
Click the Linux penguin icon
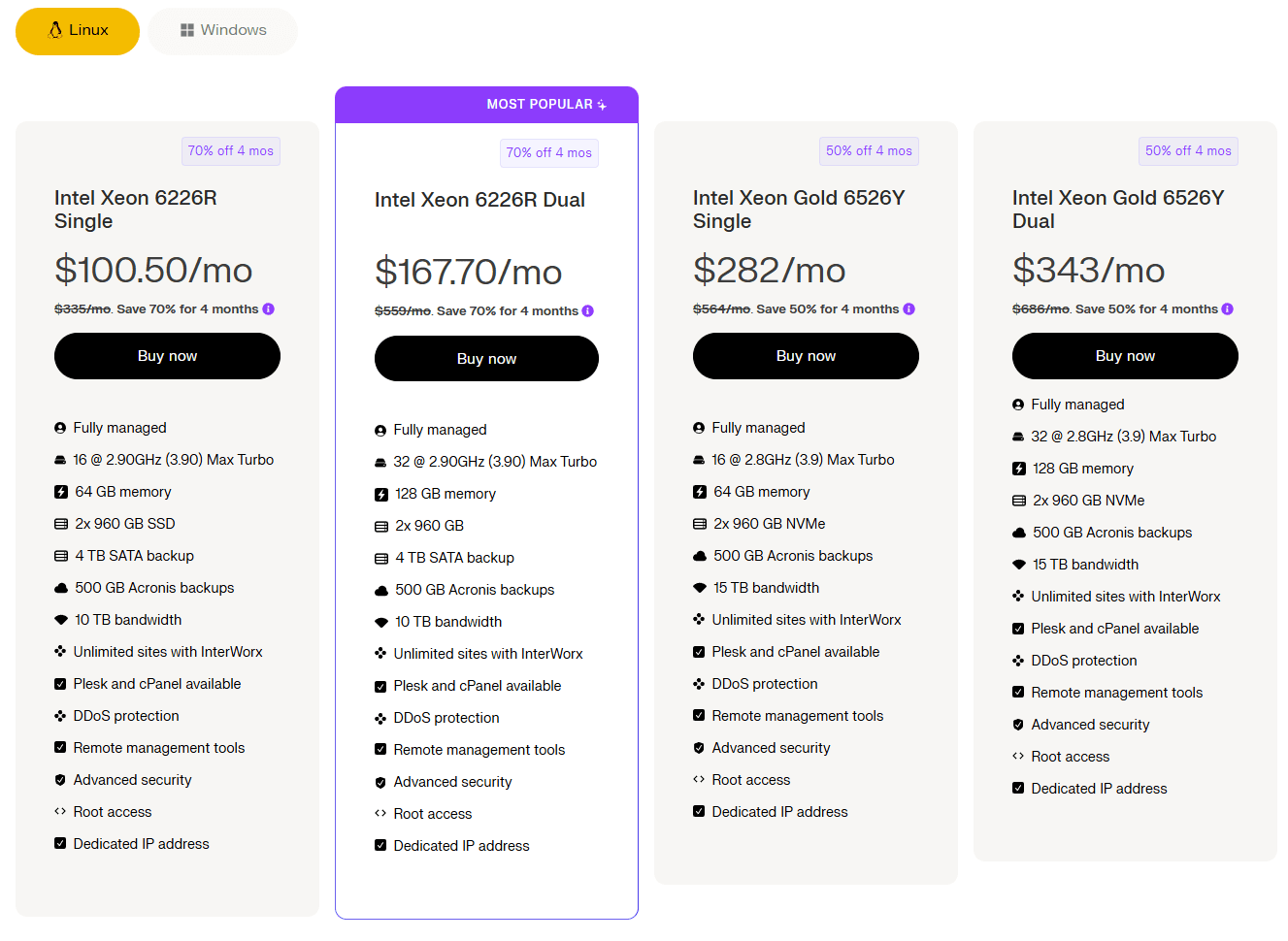[x=55, y=30]
